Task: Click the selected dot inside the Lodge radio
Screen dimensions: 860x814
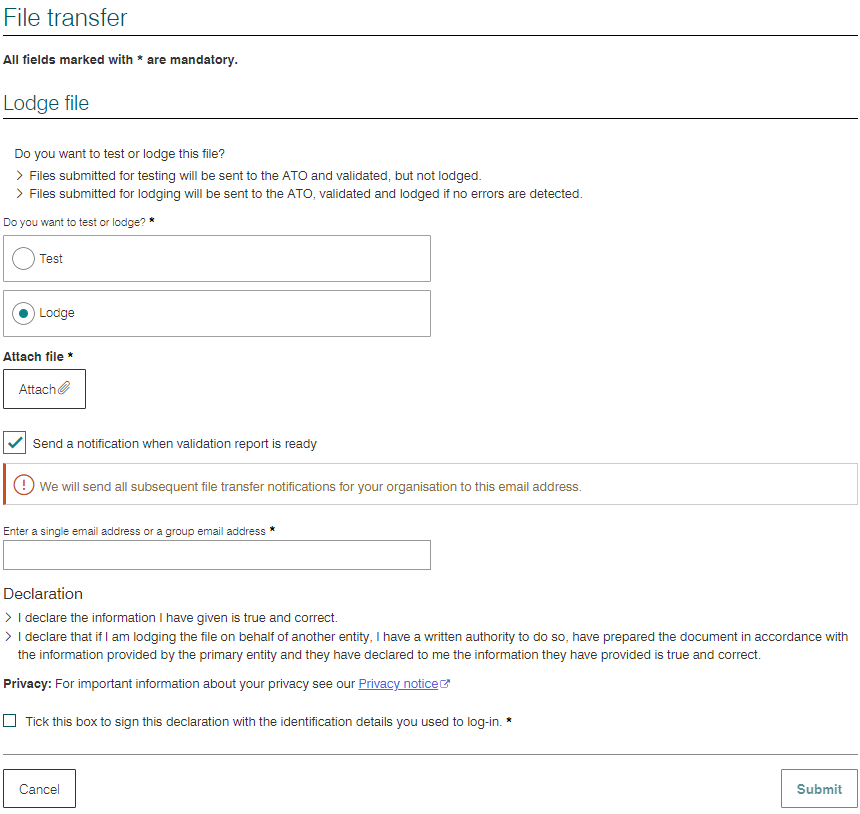Action: (22, 313)
